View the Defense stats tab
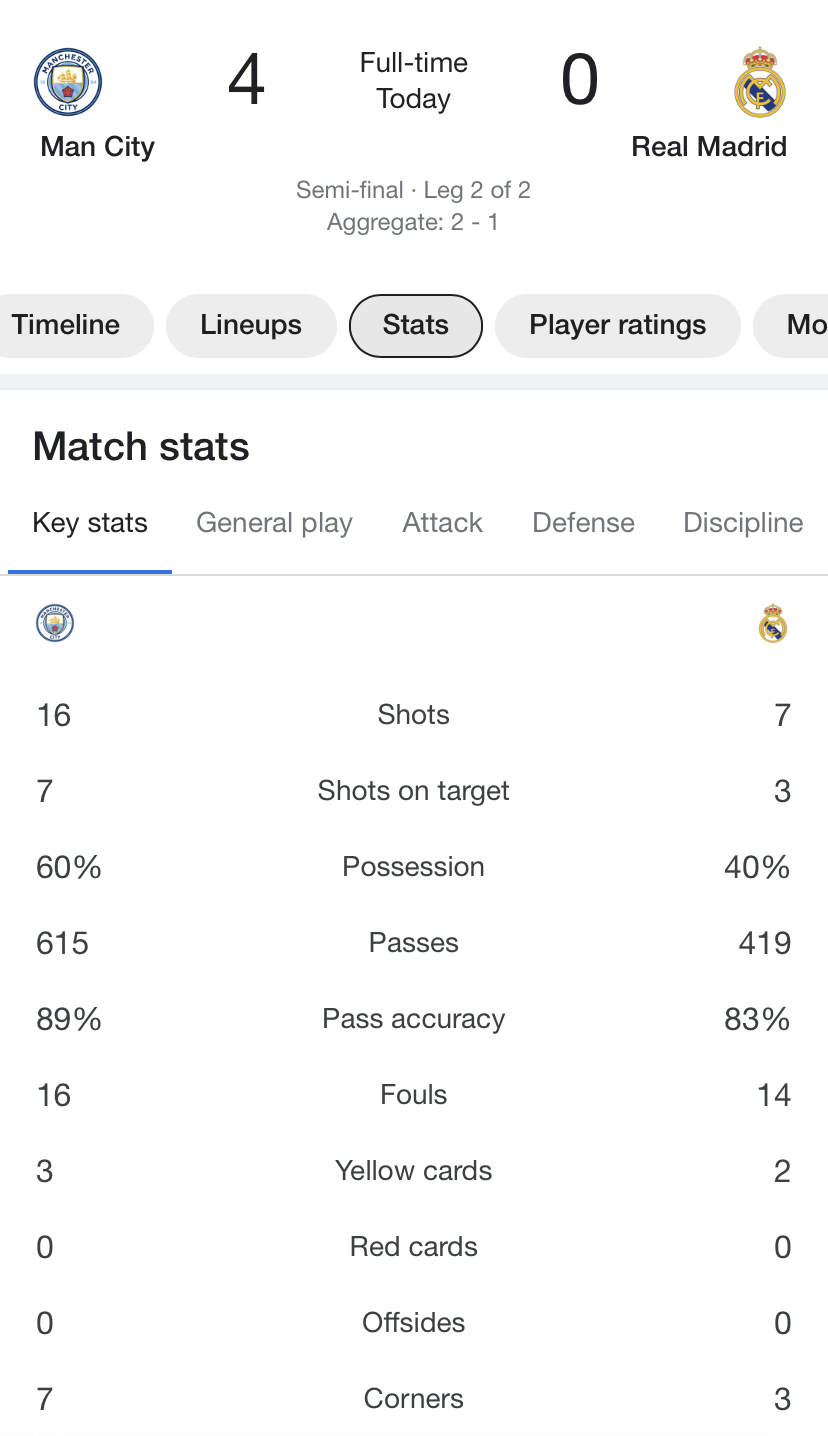This screenshot has height=1436, width=828. 583,523
